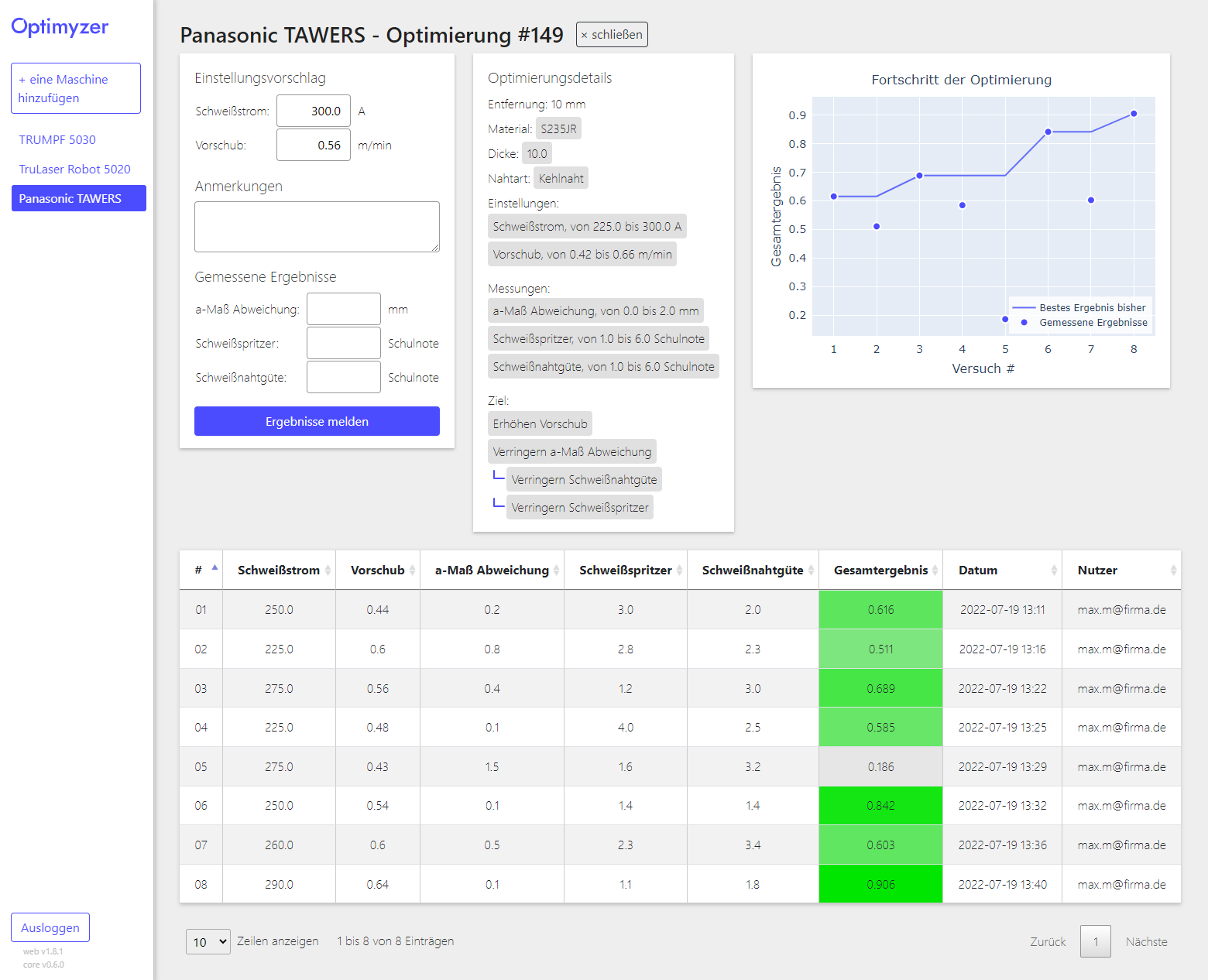1208x980 pixels.
Task: Click 'Schweißstrom, von 225.0 bis 300.0 A' tag
Action: (587, 226)
